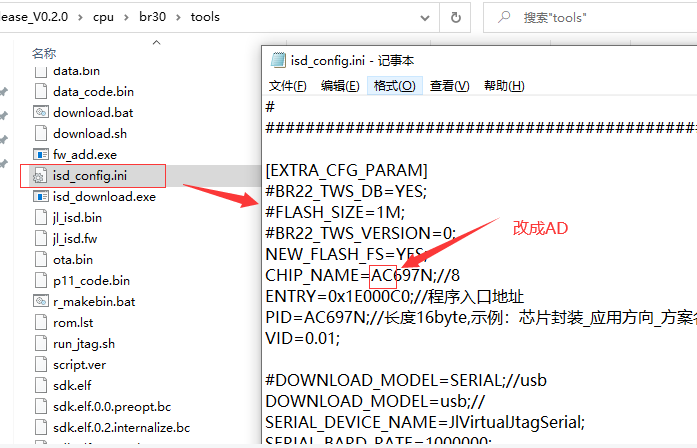Click the p11_code.bin file icon
Viewport: 697px width, 448px height.
click(41, 280)
